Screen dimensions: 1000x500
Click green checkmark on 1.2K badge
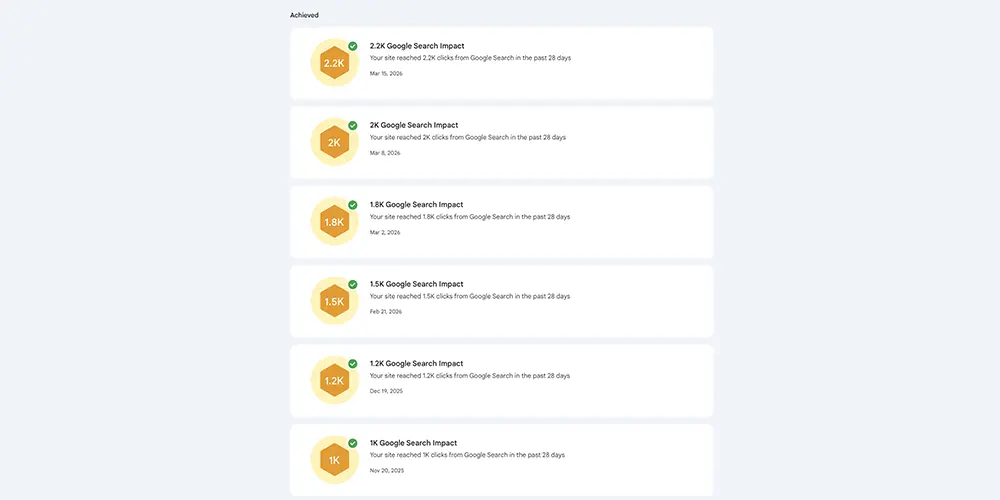click(x=353, y=364)
